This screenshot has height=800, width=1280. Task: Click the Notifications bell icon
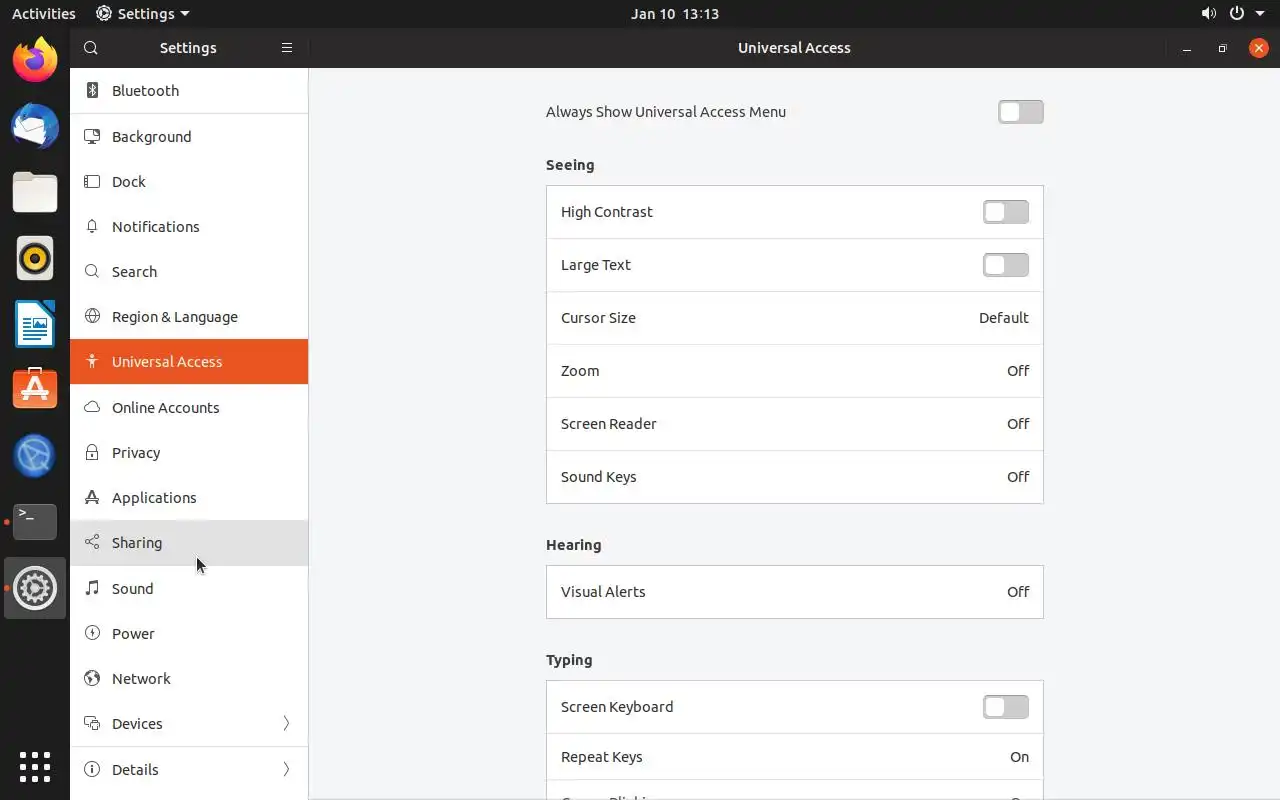click(92, 226)
